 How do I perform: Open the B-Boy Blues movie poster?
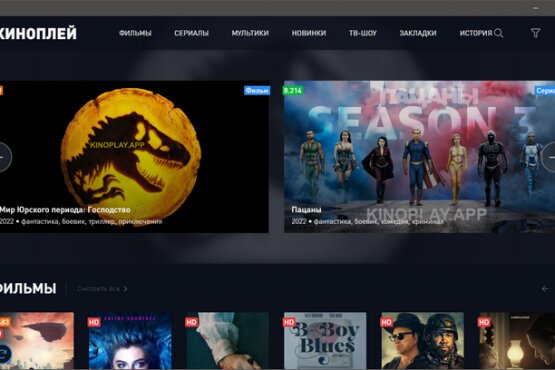[325, 341]
